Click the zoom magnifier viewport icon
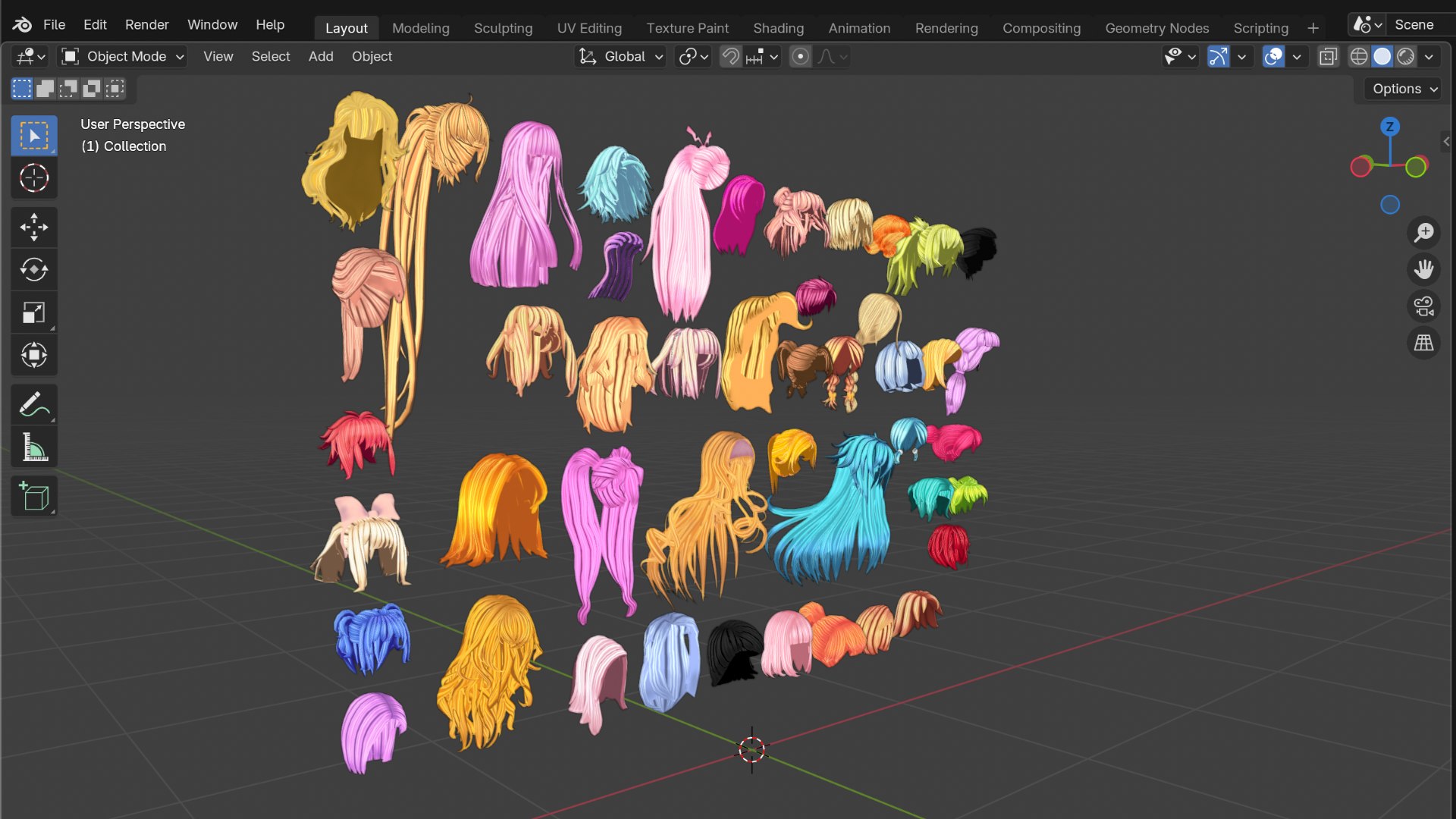1456x819 pixels. pyautogui.click(x=1423, y=232)
